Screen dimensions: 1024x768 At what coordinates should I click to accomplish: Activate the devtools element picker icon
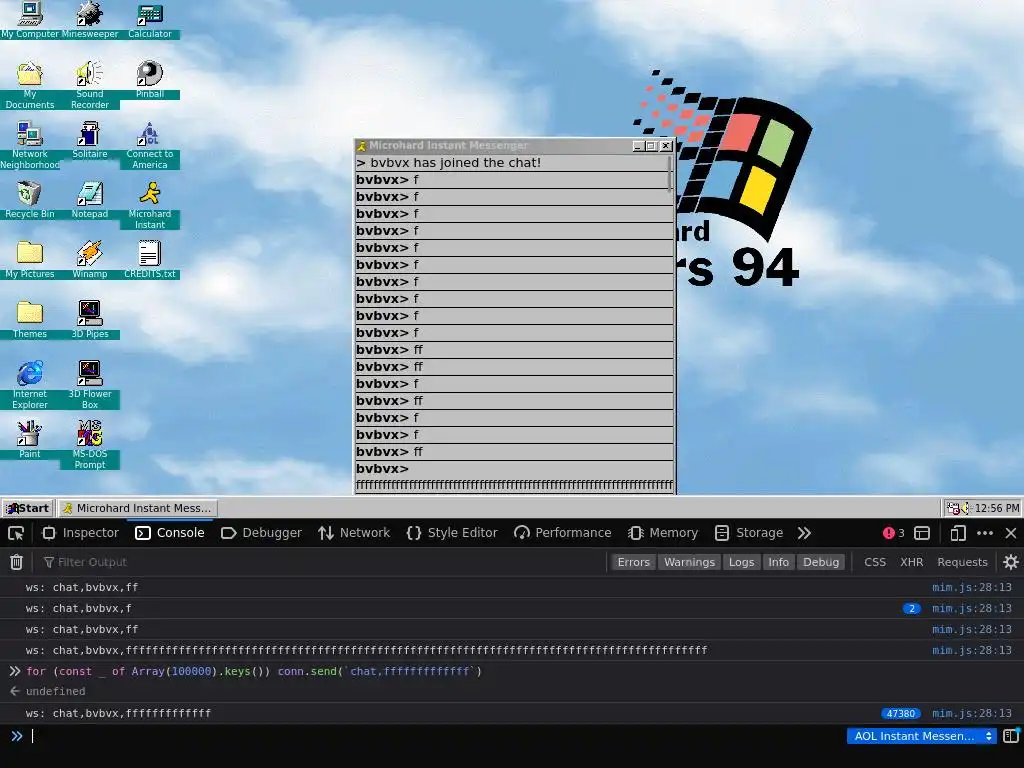pos(16,533)
